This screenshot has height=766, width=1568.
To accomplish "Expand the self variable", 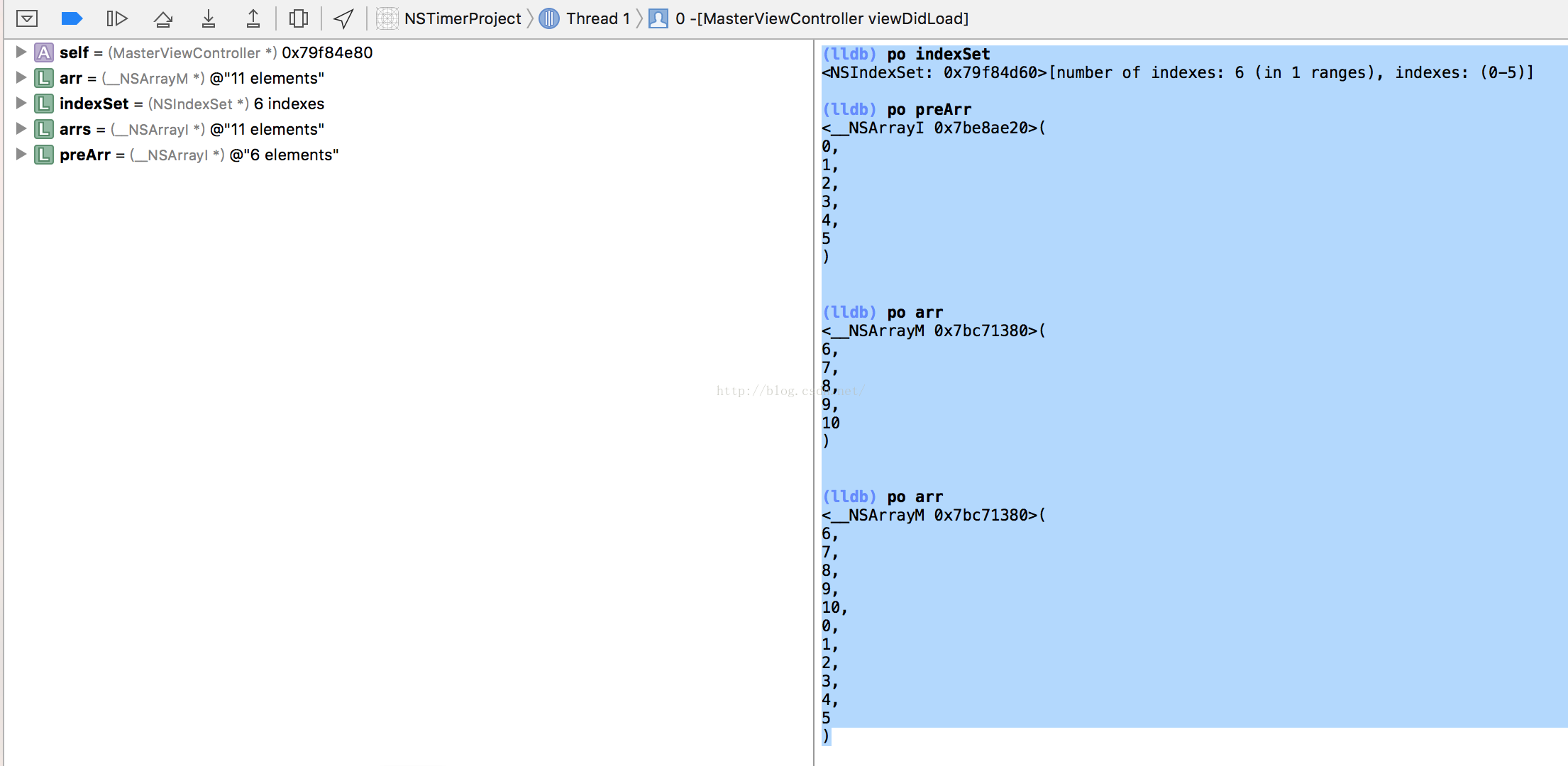I will pyautogui.click(x=21, y=52).
